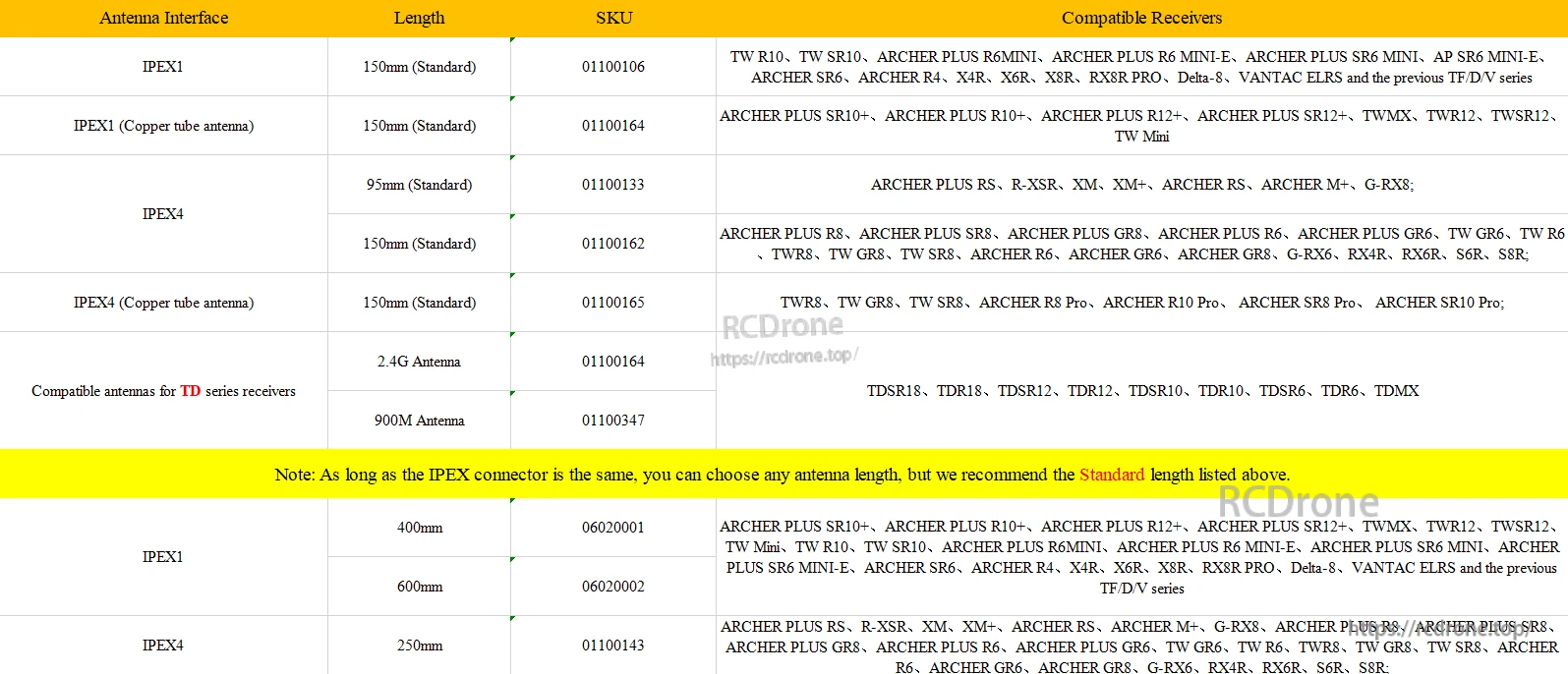The height and width of the screenshot is (674, 1568).
Task: Select SKU cell 01100165
Action: point(613,303)
